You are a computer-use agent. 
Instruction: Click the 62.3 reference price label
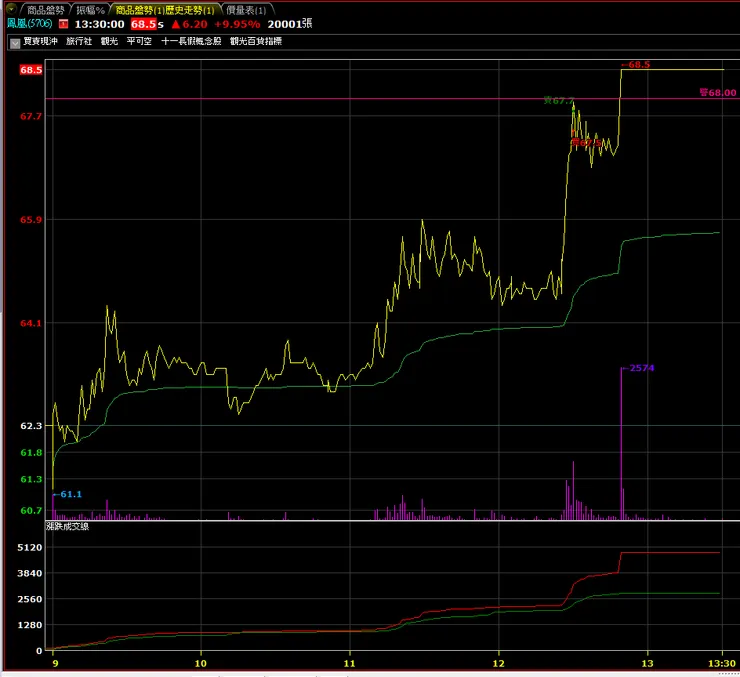click(31, 426)
